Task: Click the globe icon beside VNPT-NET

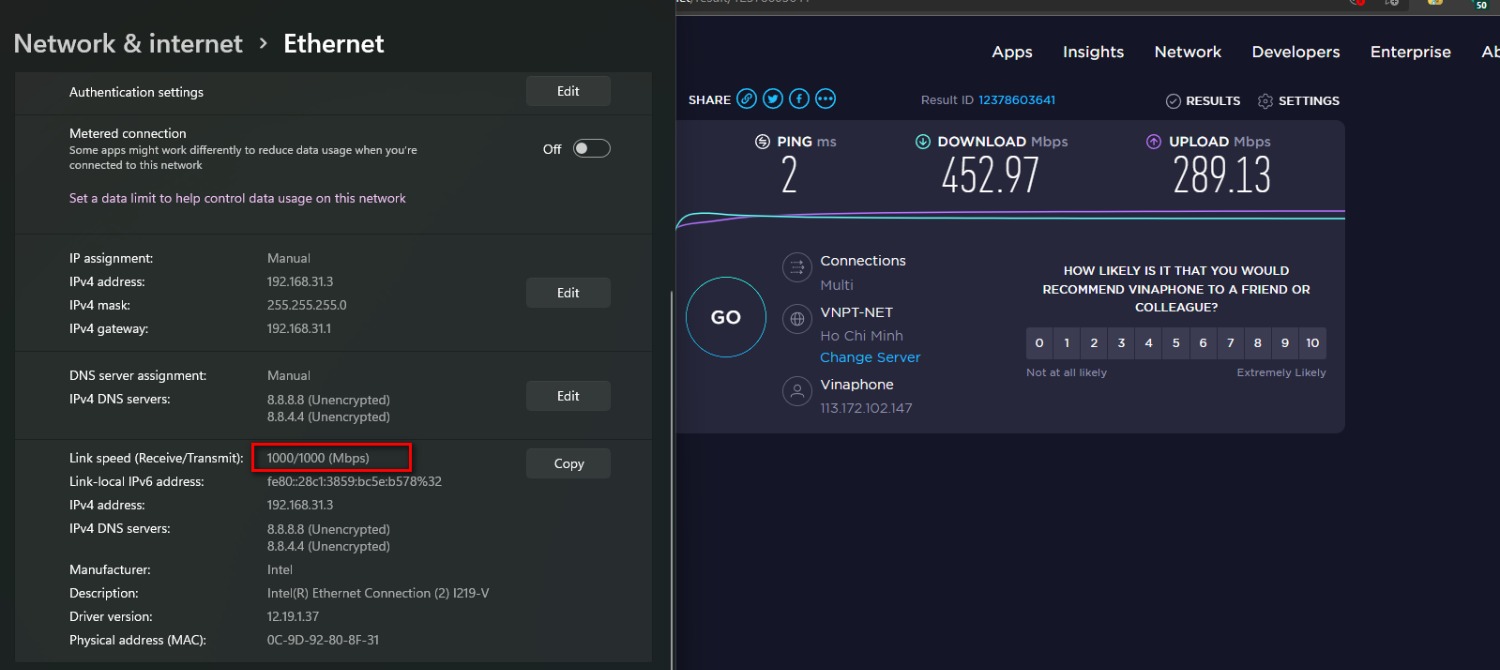Action: coord(797,319)
